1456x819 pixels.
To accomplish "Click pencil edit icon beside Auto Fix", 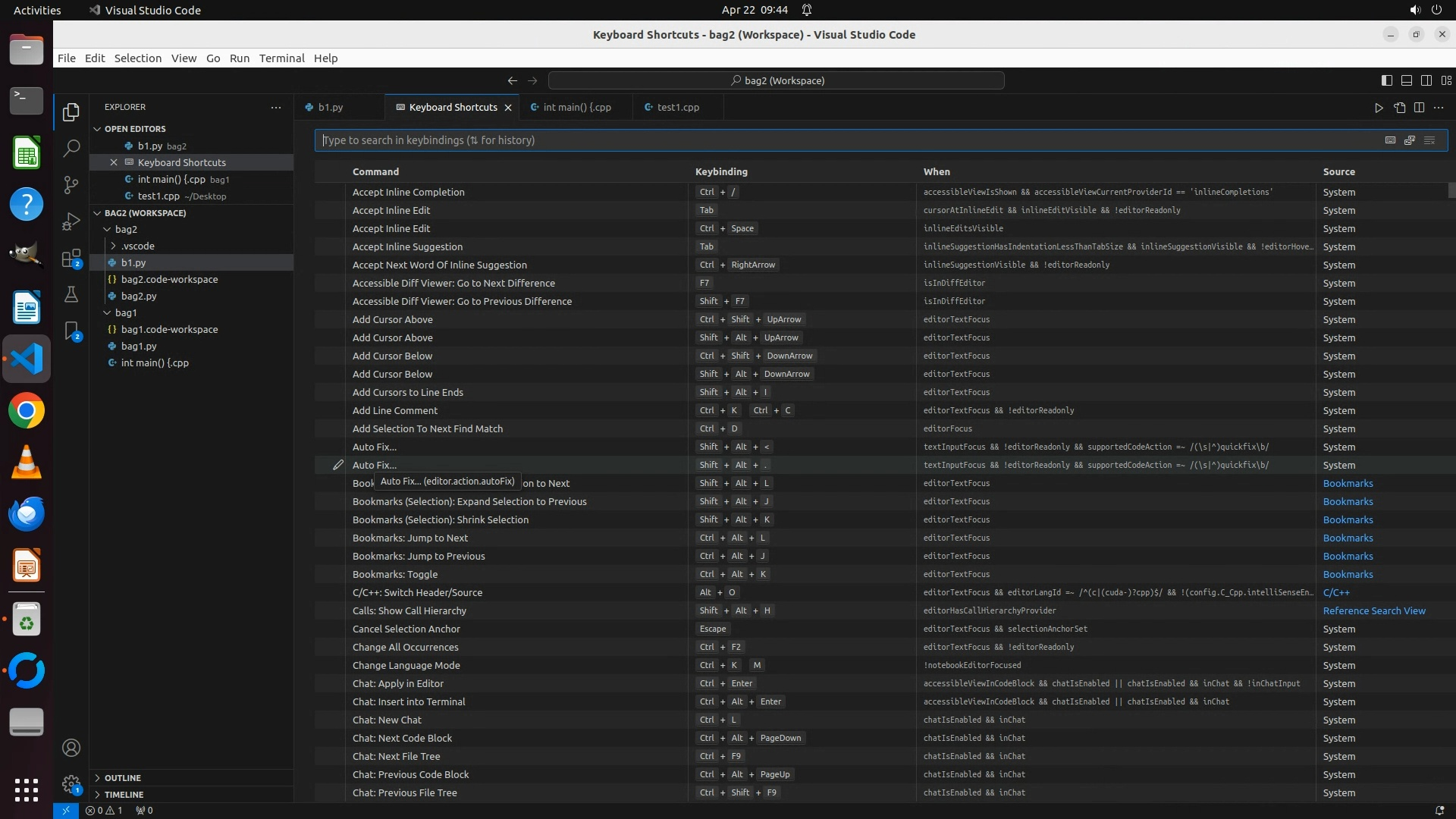I will pos(338,465).
